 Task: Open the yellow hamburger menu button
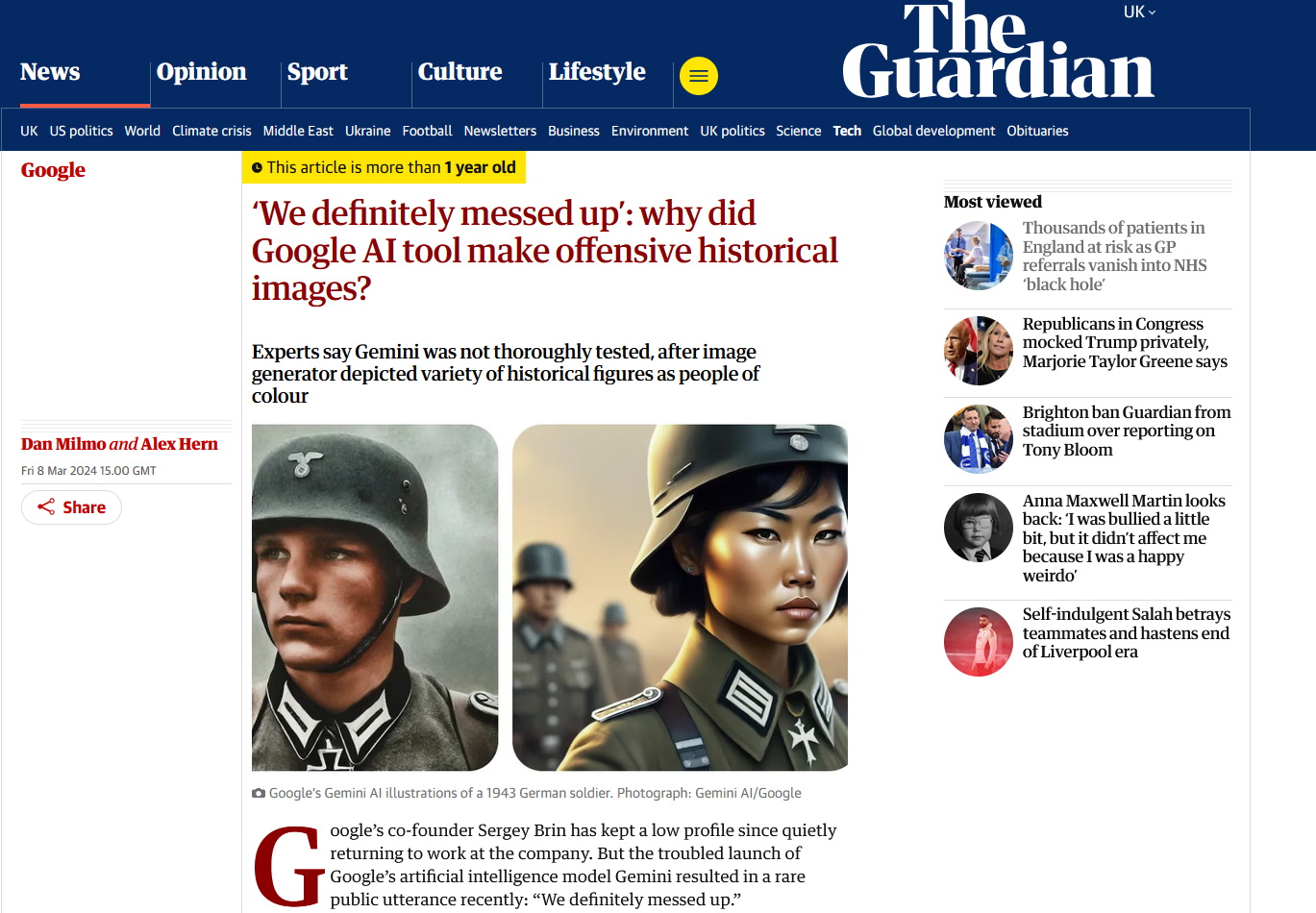point(699,76)
